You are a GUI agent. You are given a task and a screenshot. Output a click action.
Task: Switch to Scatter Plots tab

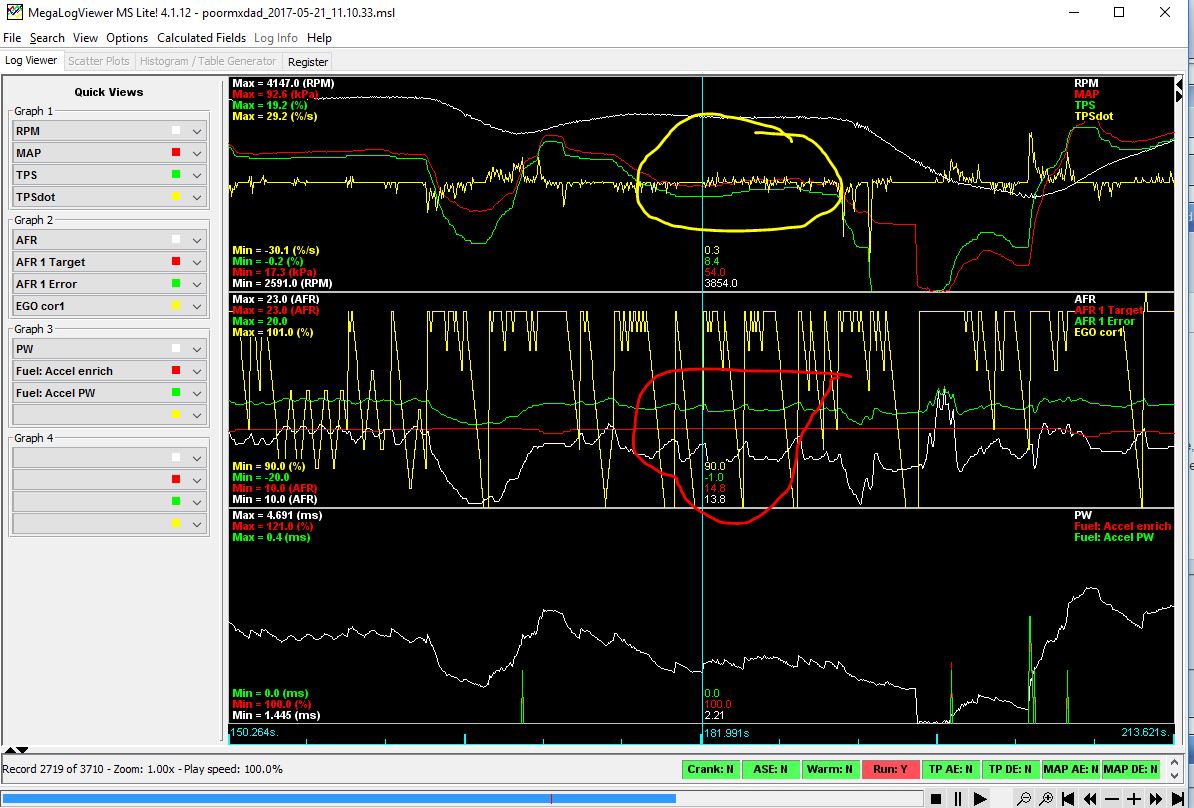click(99, 61)
